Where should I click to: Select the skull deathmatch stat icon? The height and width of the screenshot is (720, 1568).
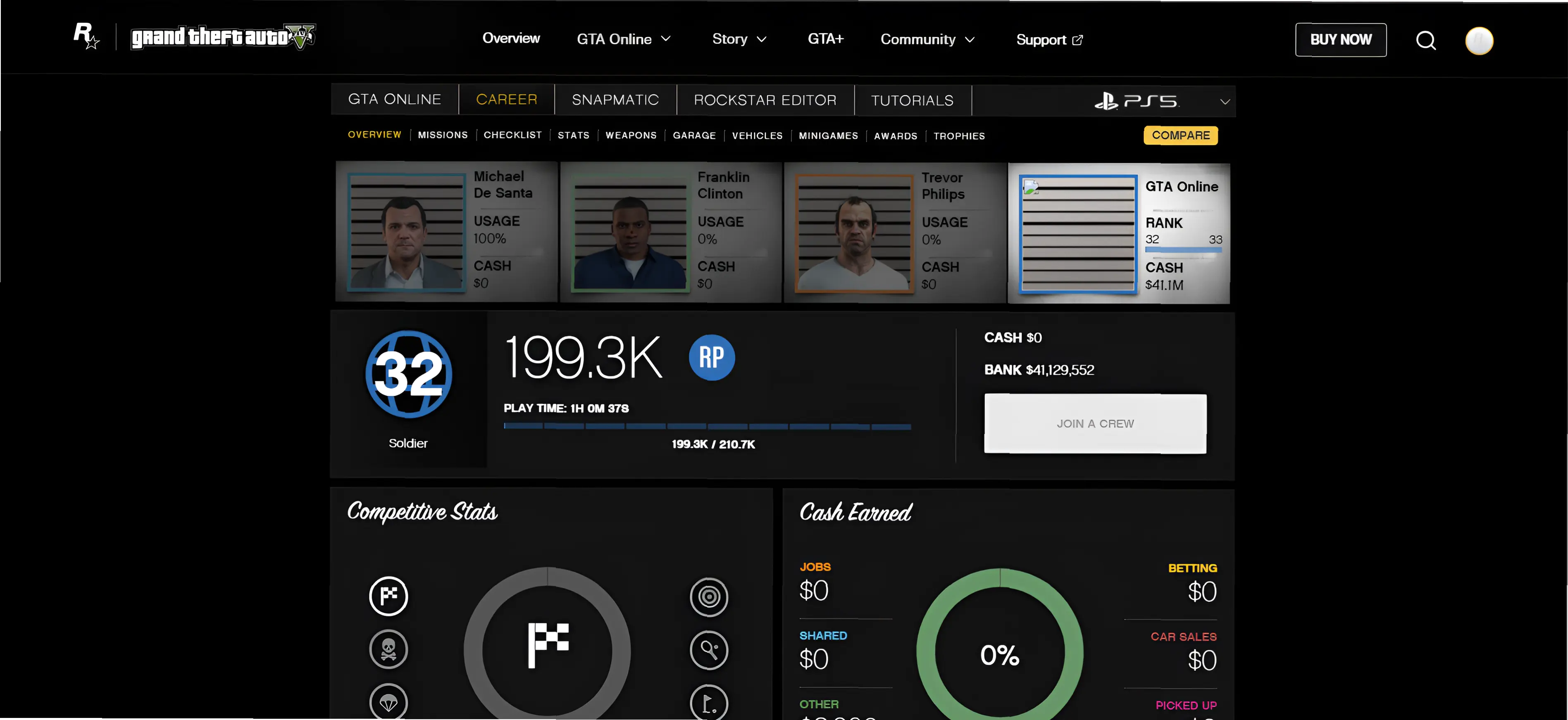coord(388,649)
